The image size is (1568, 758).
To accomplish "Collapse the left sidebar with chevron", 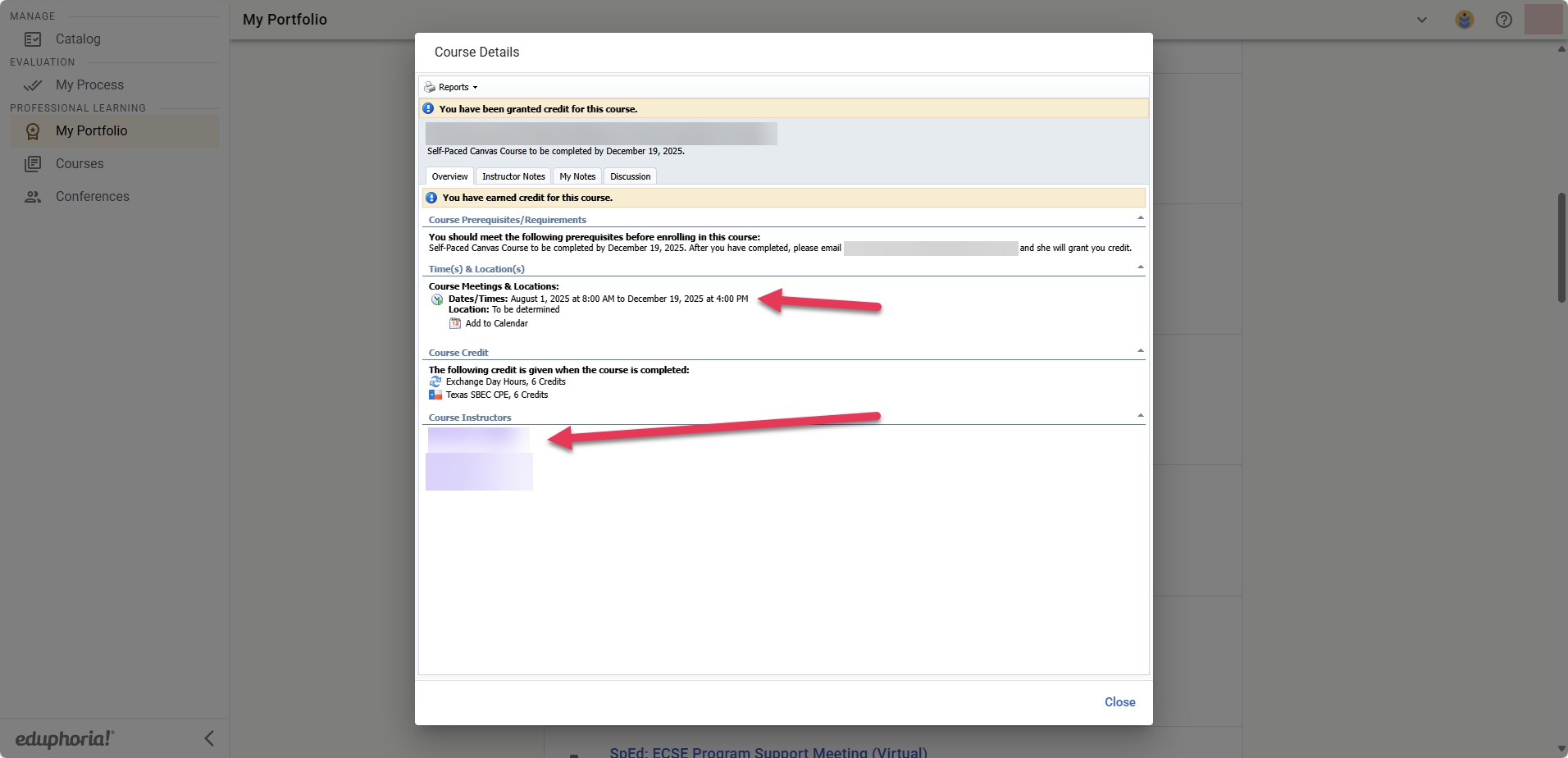I will [209, 738].
